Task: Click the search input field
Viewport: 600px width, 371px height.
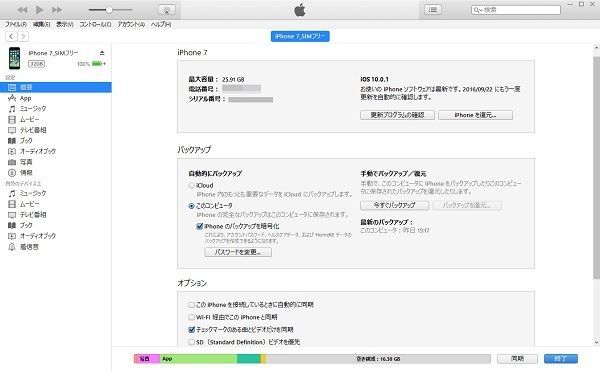Action: click(x=516, y=10)
